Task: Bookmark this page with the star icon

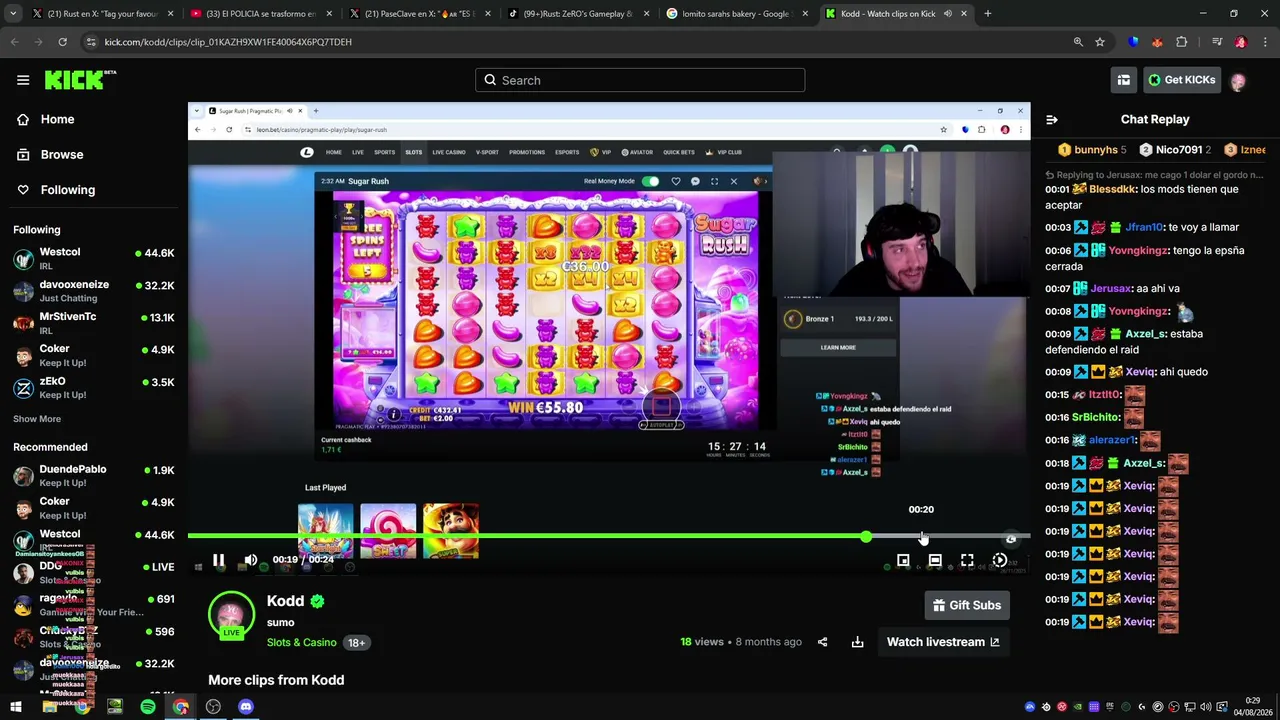Action: click(x=1100, y=42)
